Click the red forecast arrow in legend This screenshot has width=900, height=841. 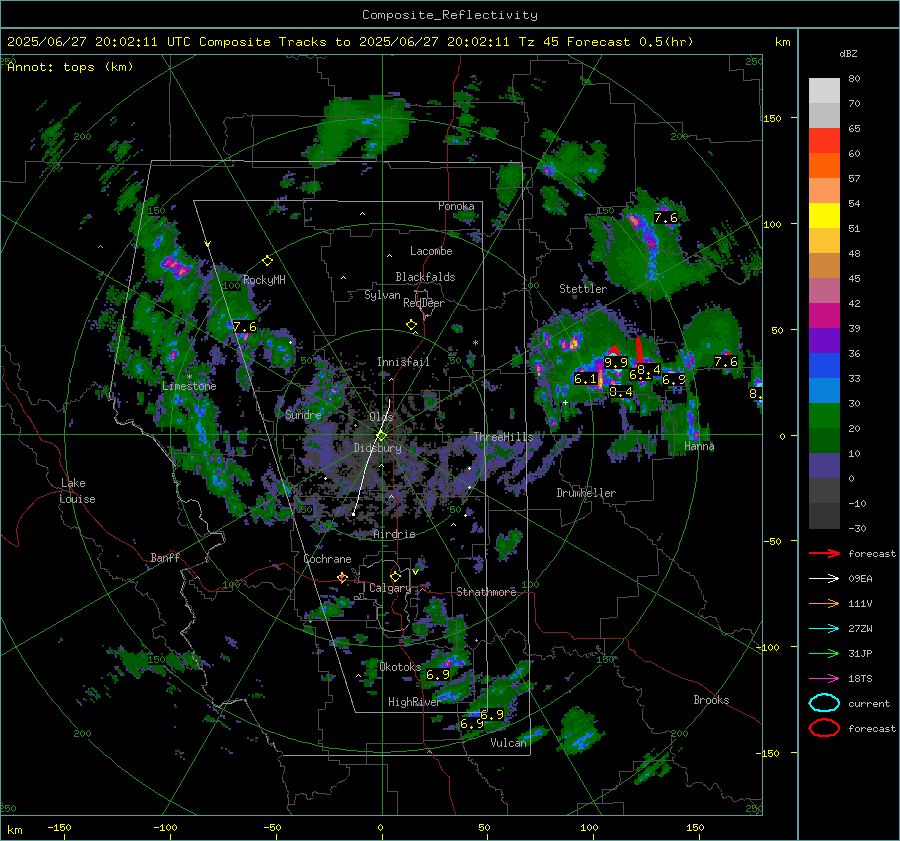pyautogui.click(x=824, y=553)
